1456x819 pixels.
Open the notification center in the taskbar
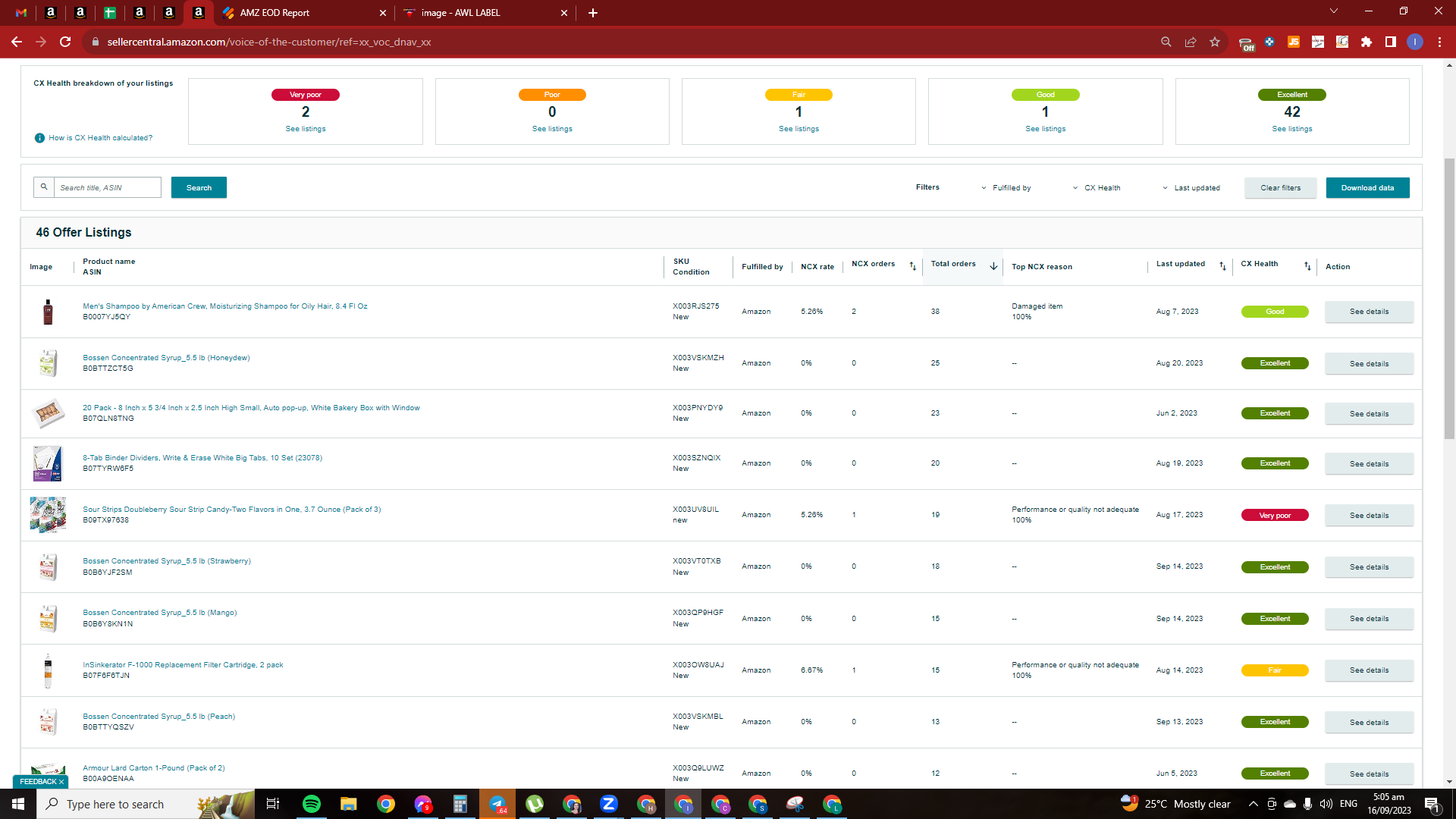click(x=1432, y=804)
